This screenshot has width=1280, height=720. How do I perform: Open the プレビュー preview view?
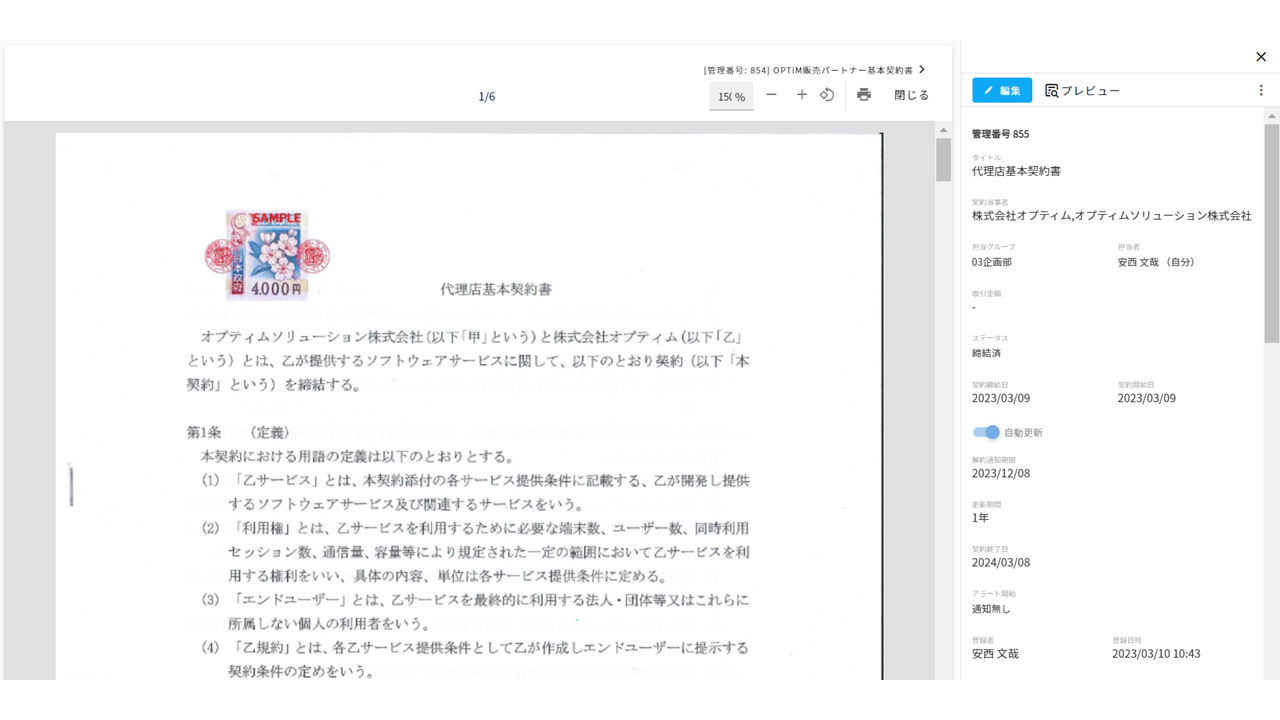pyautogui.click(x=1082, y=91)
